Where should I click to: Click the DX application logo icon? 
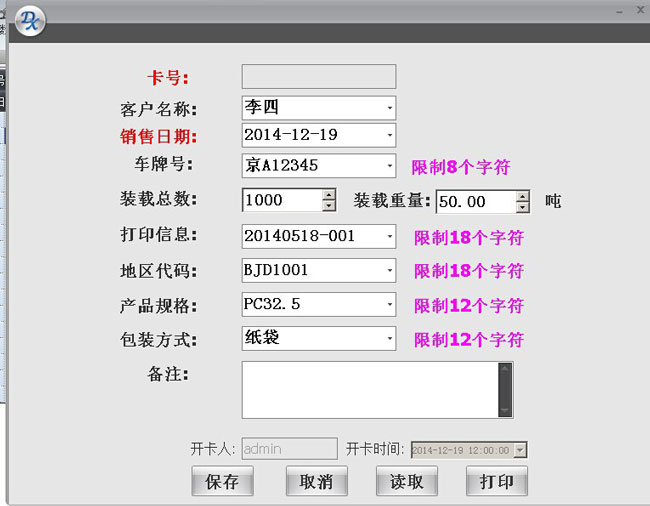pos(30,19)
